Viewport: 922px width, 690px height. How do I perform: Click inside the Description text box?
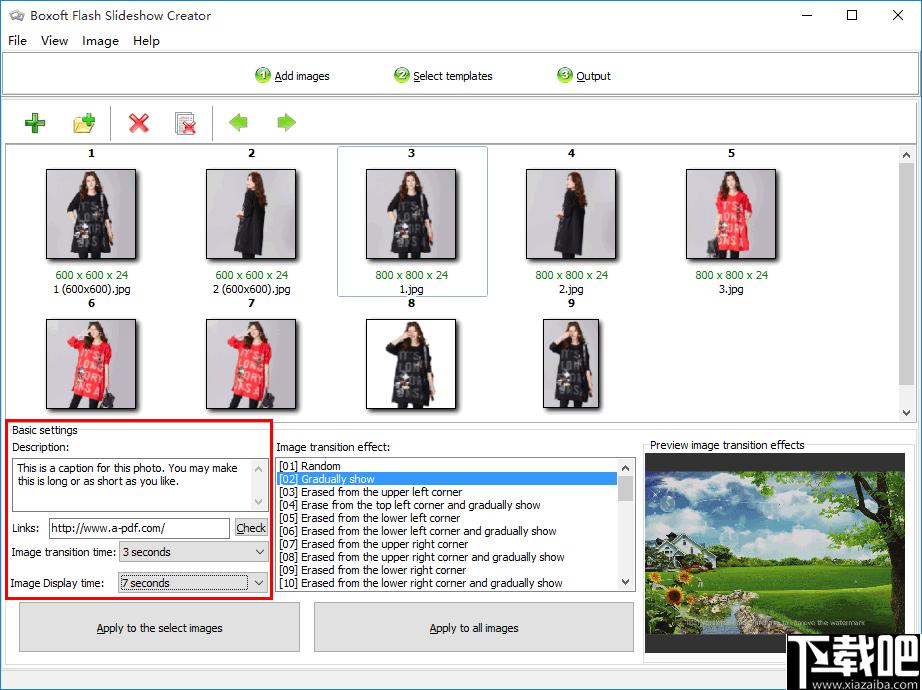coord(133,485)
